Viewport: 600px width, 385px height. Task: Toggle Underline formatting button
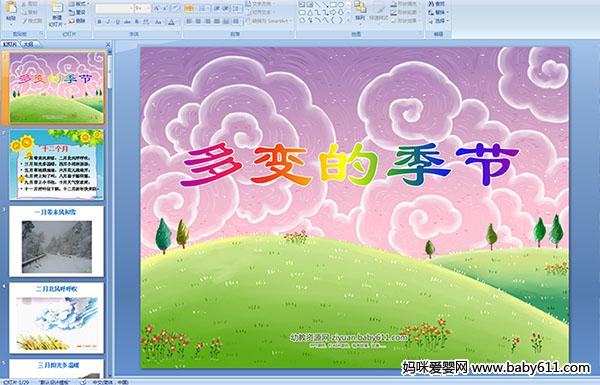pyautogui.click(x=117, y=22)
